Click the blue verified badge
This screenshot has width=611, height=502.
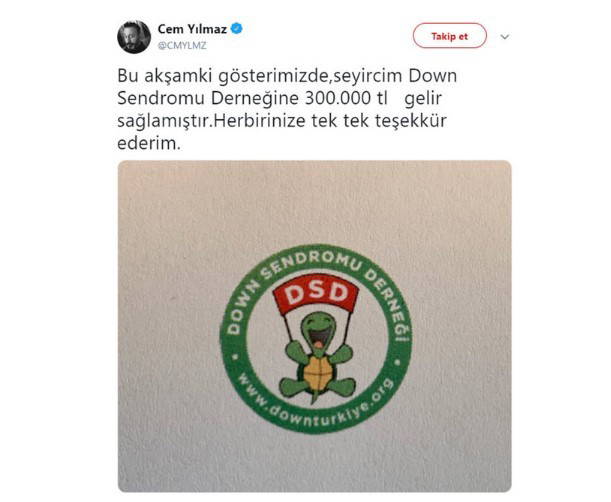[x=237, y=28]
